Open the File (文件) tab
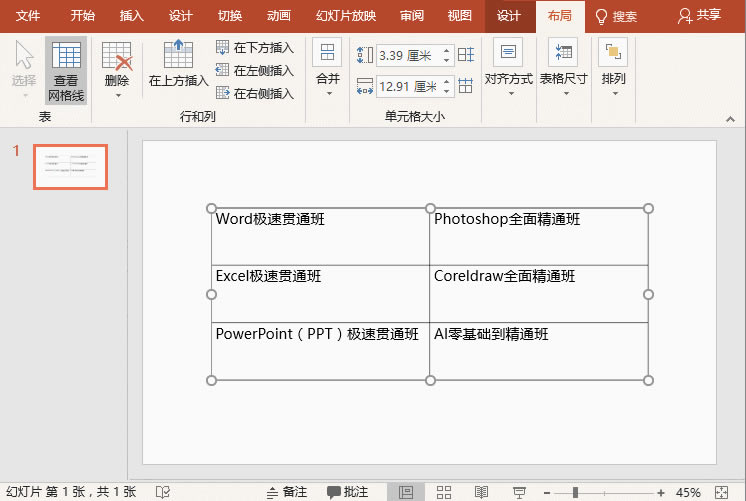Screen dimensions: 746x501 tap(28, 16)
